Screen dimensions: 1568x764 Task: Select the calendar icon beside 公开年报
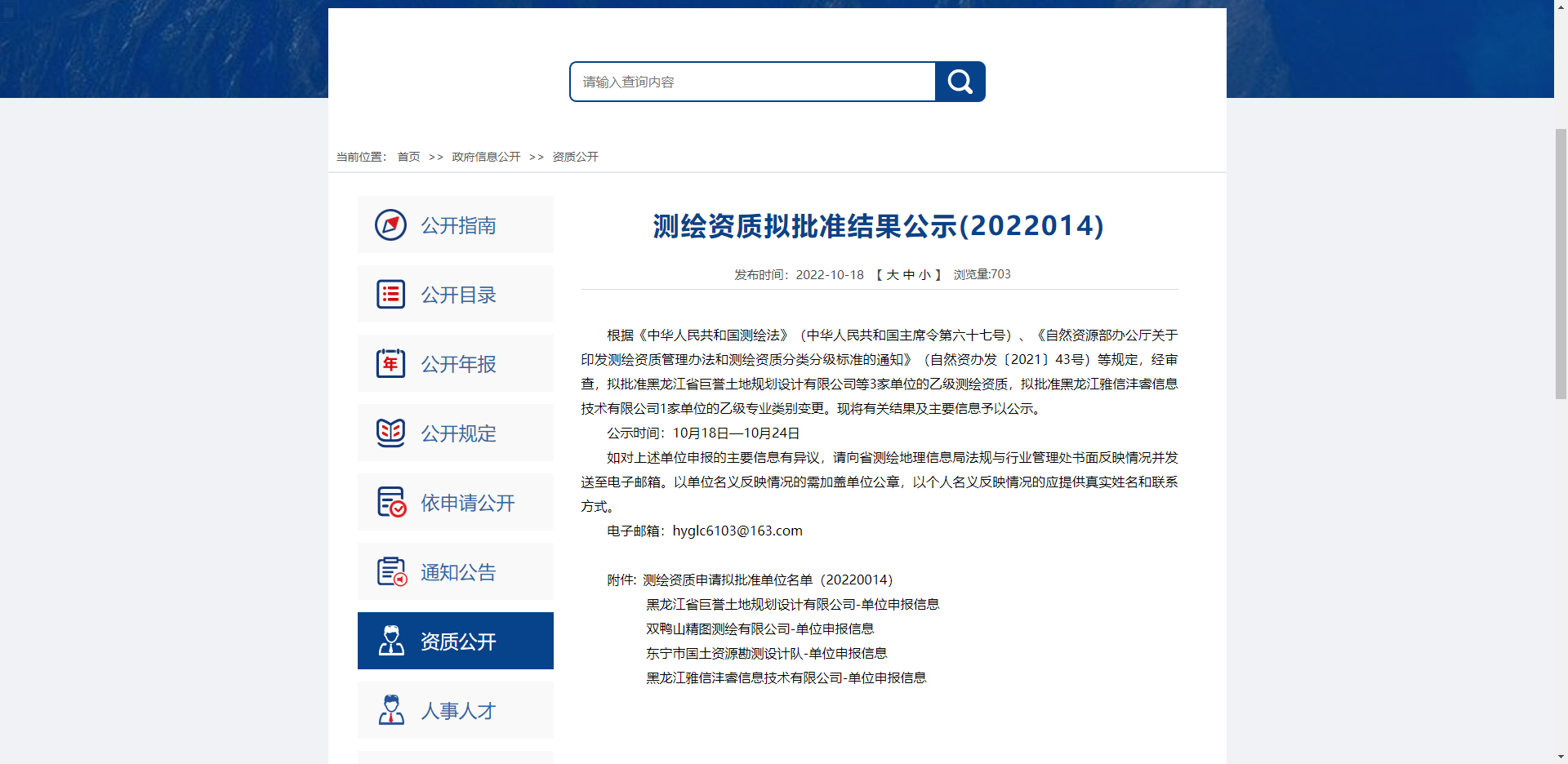pos(390,364)
